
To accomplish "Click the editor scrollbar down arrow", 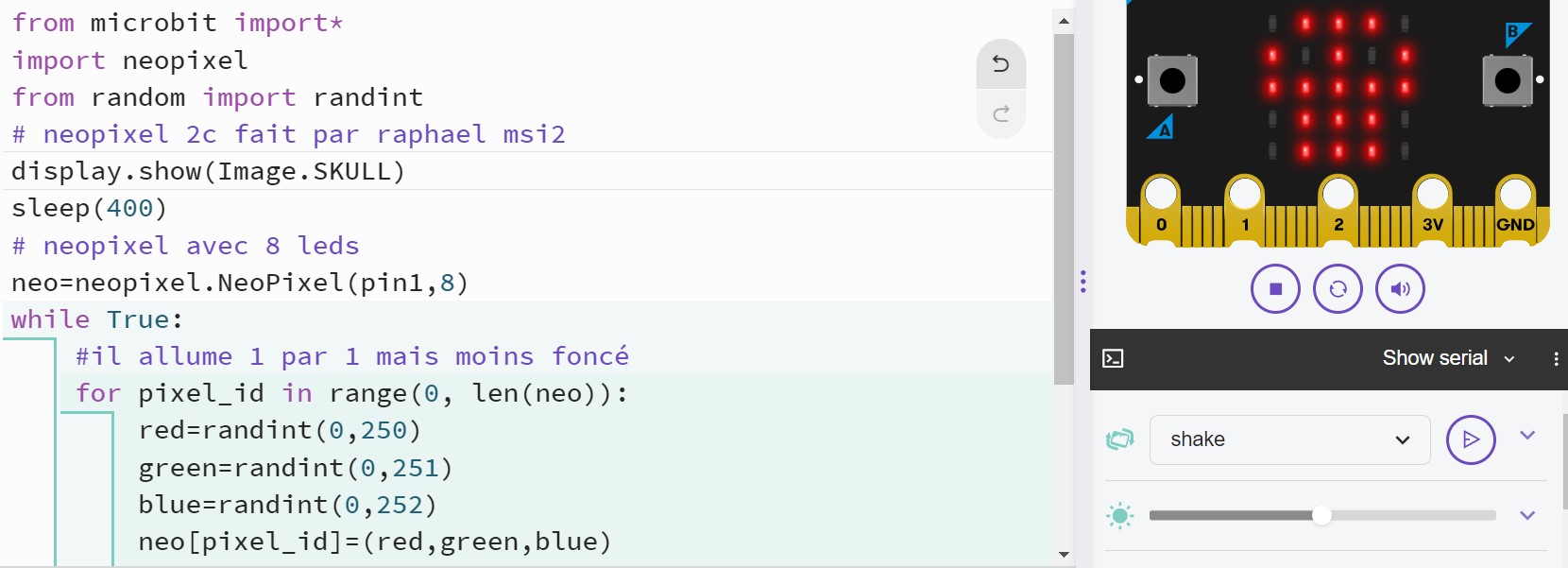I will pos(1064,555).
